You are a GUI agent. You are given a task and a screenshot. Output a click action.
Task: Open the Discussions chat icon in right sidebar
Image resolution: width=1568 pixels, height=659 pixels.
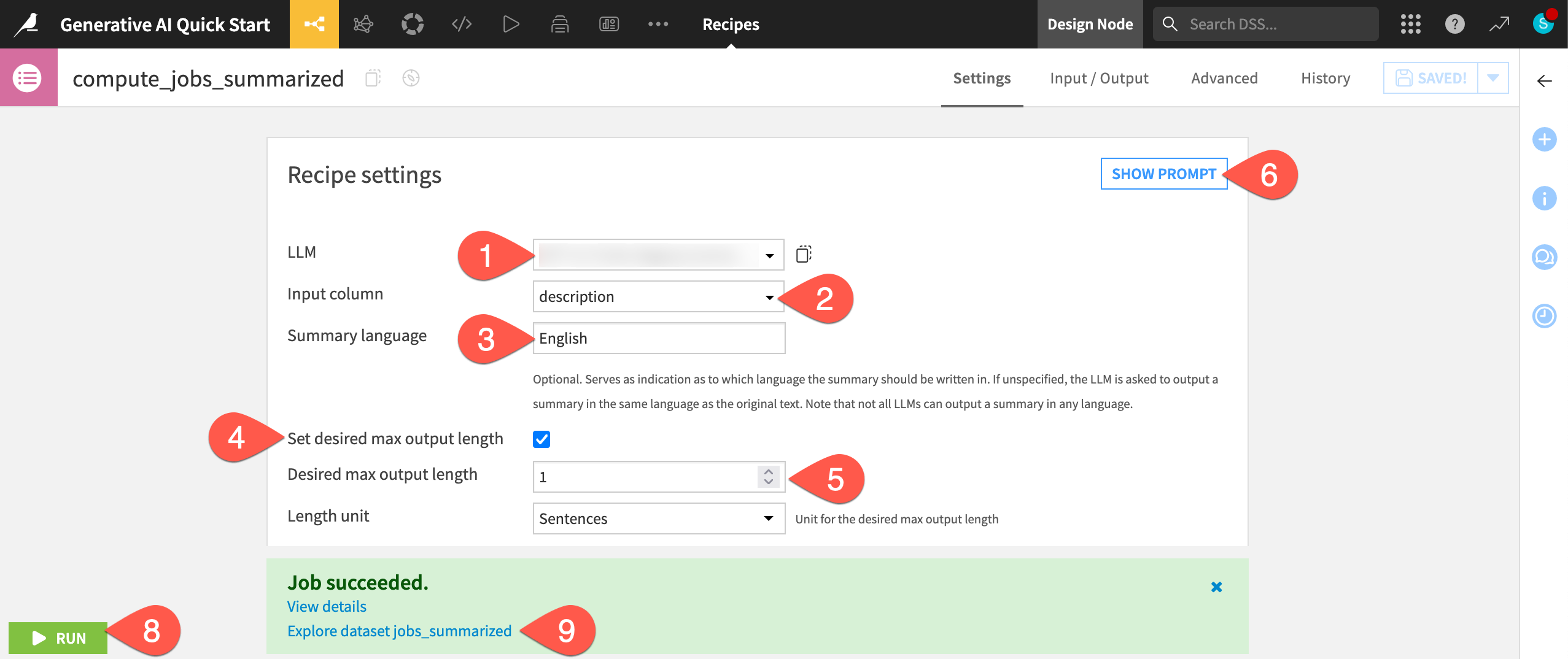click(1545, 257)
